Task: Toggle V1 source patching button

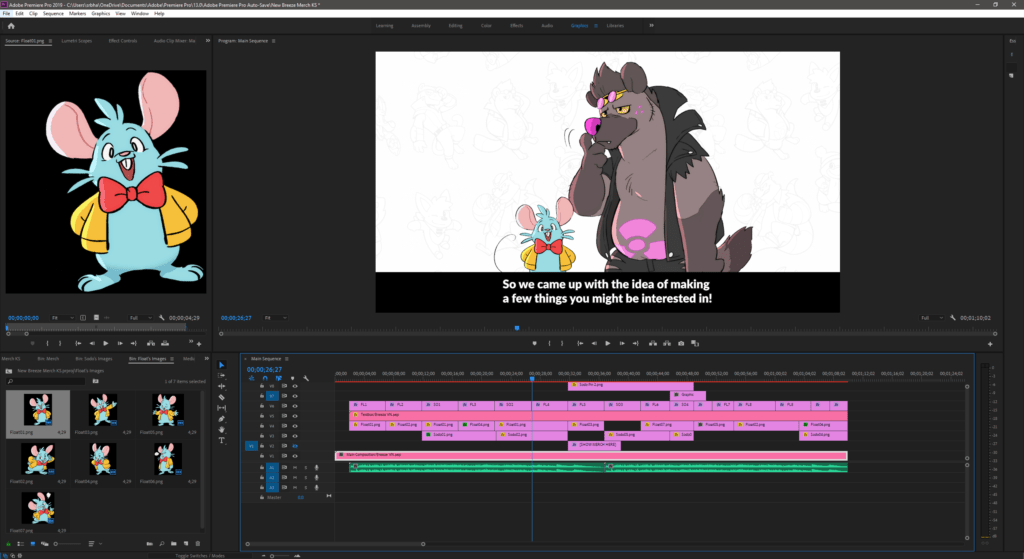Action: 251,446
